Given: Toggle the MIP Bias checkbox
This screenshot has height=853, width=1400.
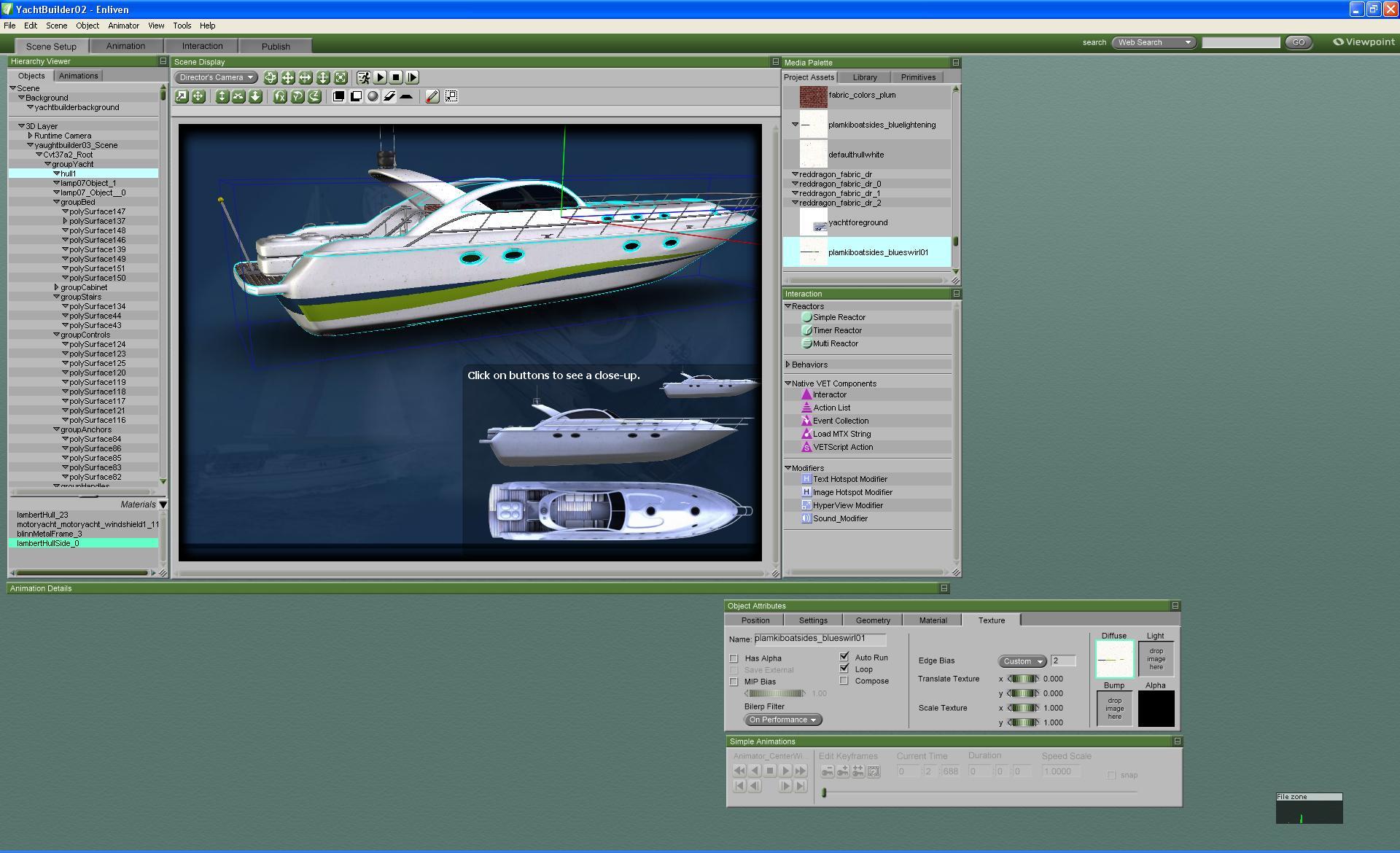Looking at the screenshot, I should pos(734,682).
